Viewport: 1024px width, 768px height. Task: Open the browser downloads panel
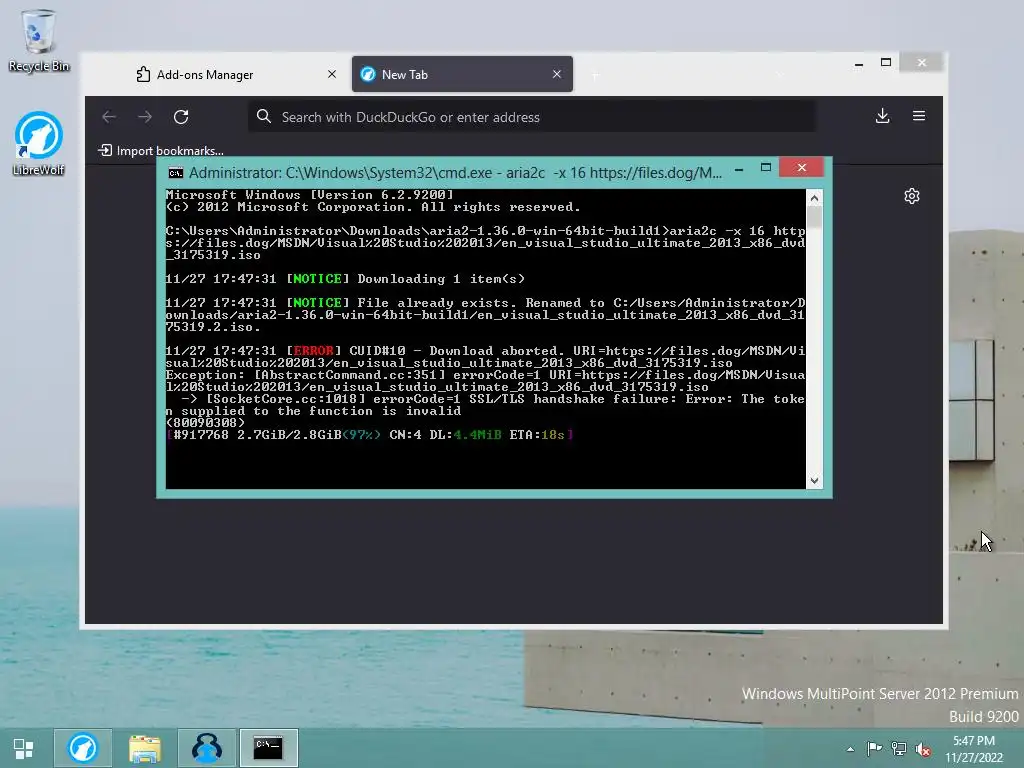(x=882, y=116)
